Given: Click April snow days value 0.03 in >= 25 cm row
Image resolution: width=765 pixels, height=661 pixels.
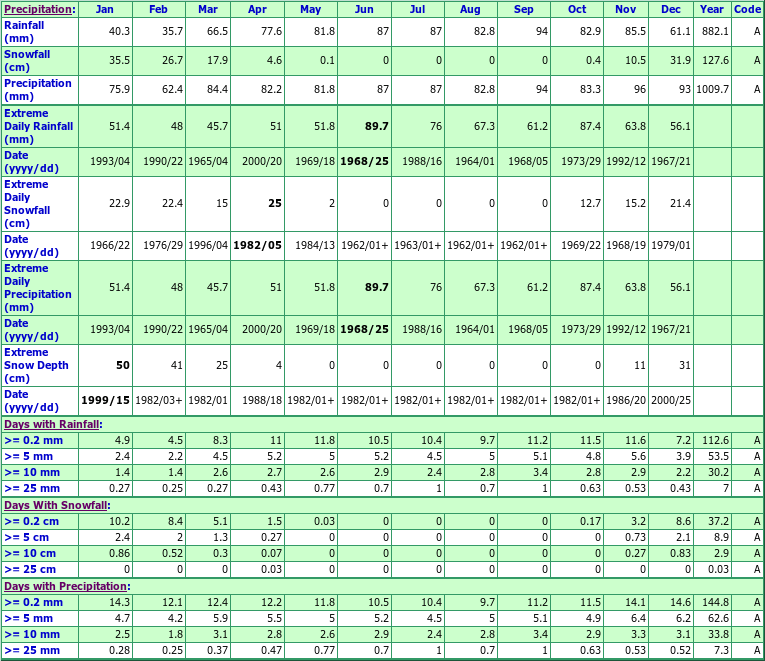Looking at the screenshot, I should (271, 570).
